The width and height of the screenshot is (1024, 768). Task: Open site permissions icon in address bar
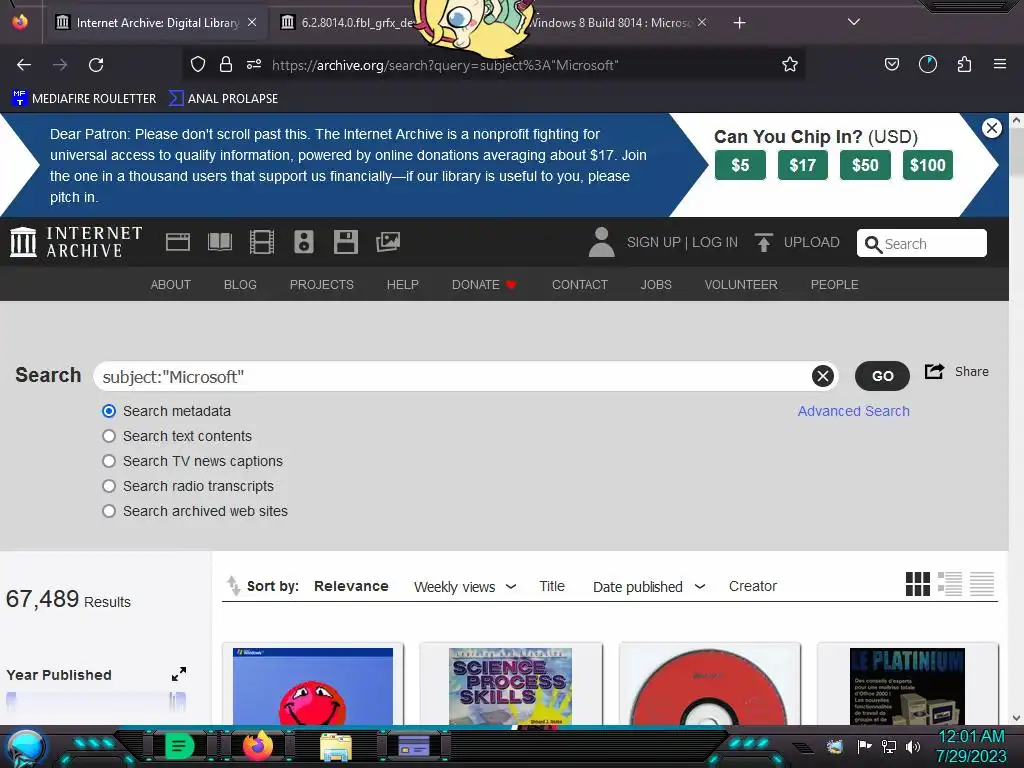[254, 65]
